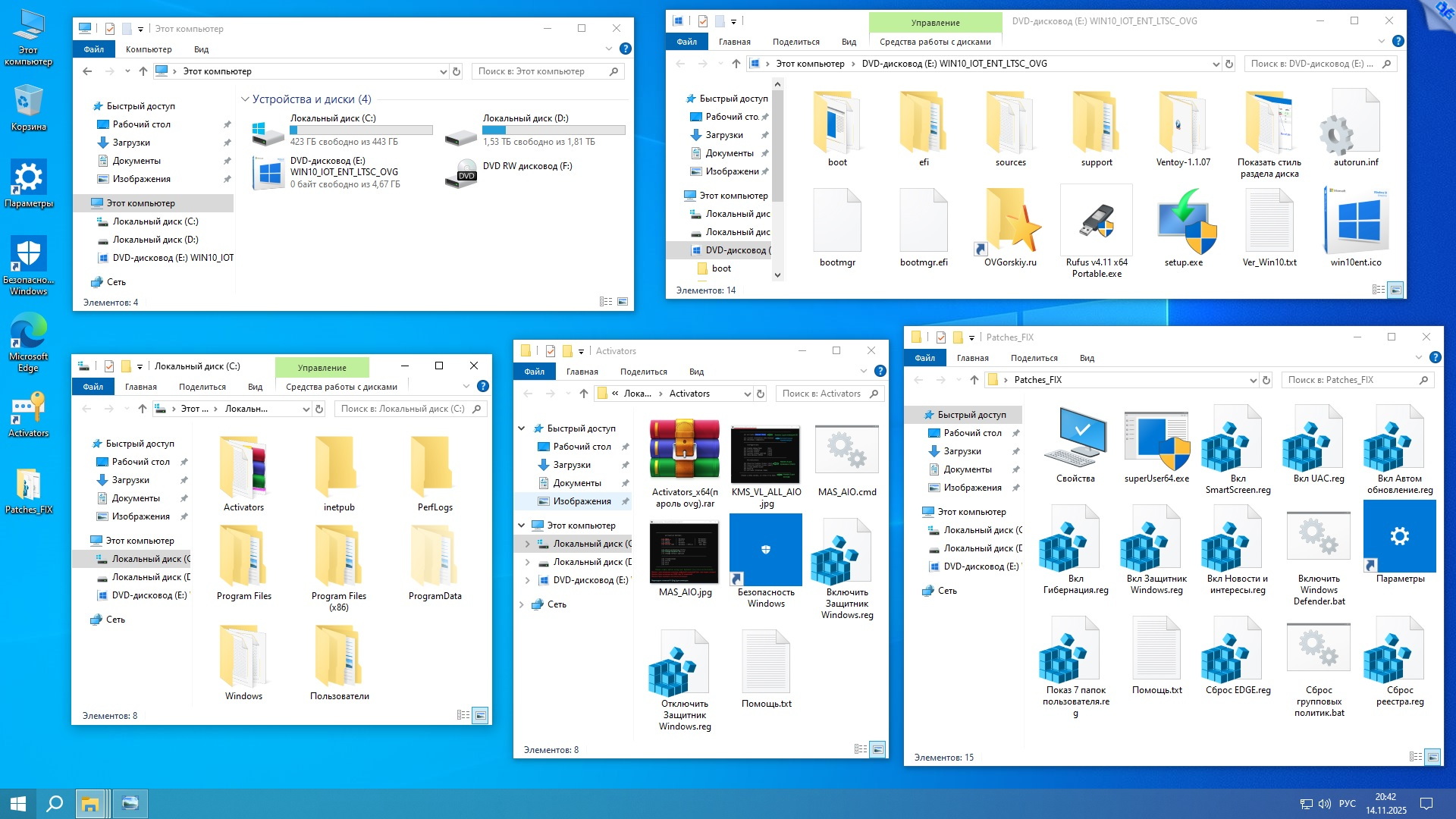This screenshot has width=1456, height=819.
Task: Open Rufus v4.11 x64 Portable.exe icon
Action: point(1097,221)
